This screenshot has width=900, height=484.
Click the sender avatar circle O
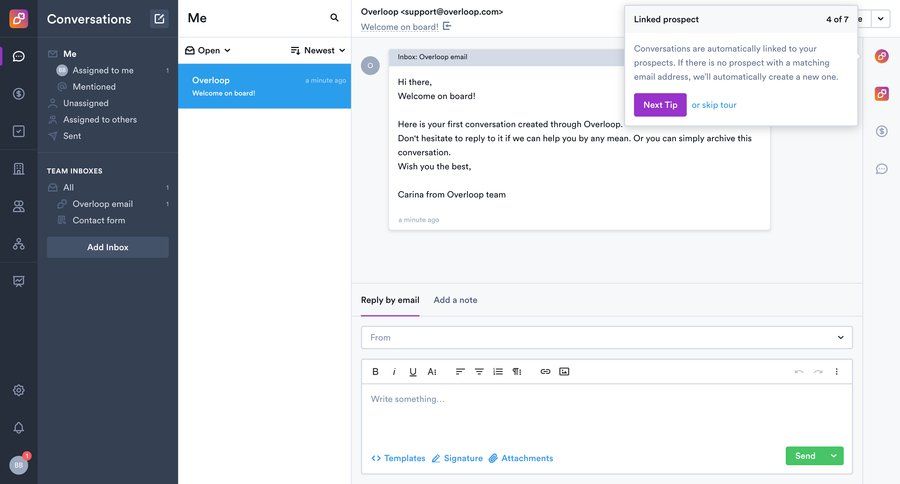[x=370, y=65]
